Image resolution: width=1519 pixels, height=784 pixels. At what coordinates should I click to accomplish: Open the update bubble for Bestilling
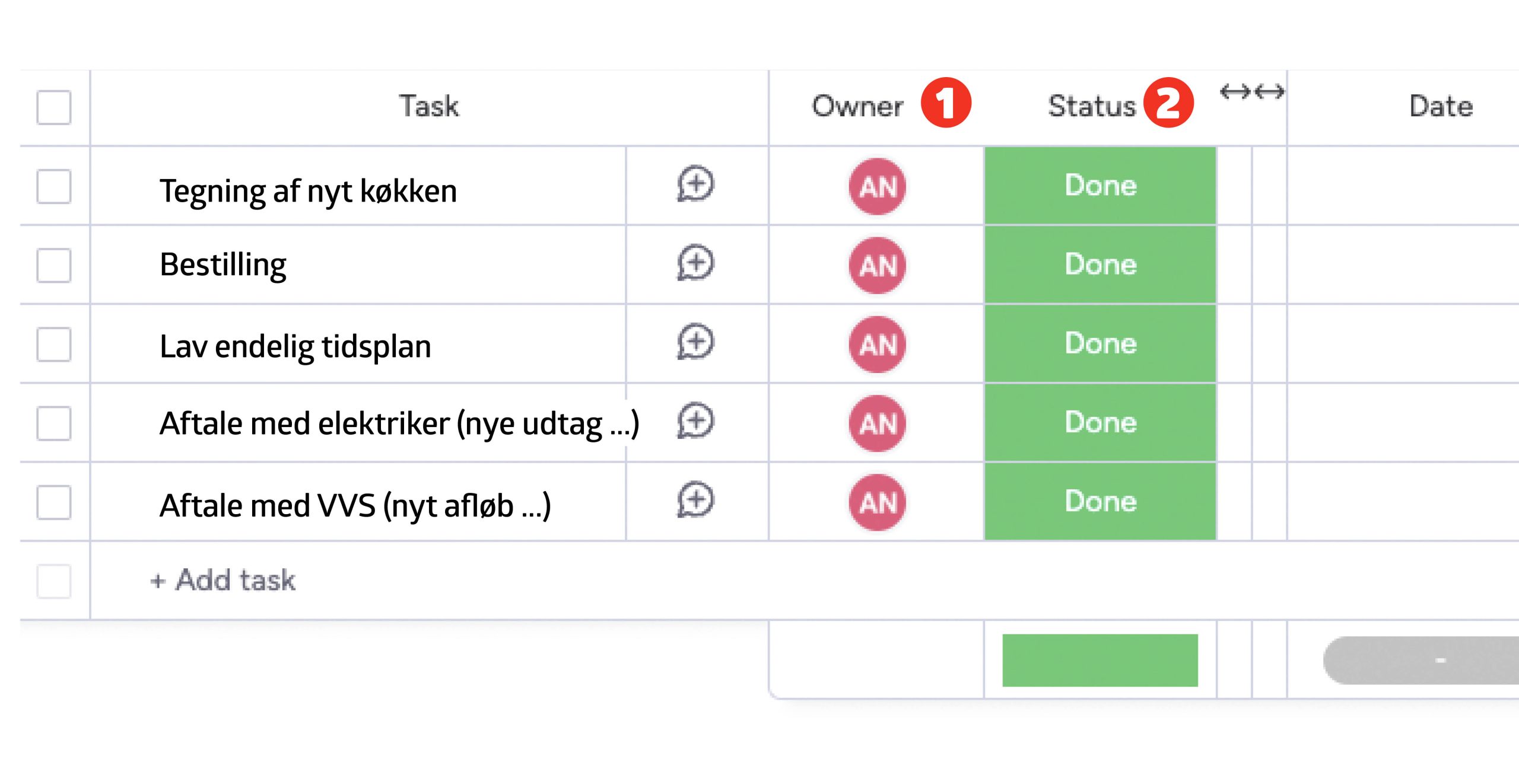click(695, 263)
